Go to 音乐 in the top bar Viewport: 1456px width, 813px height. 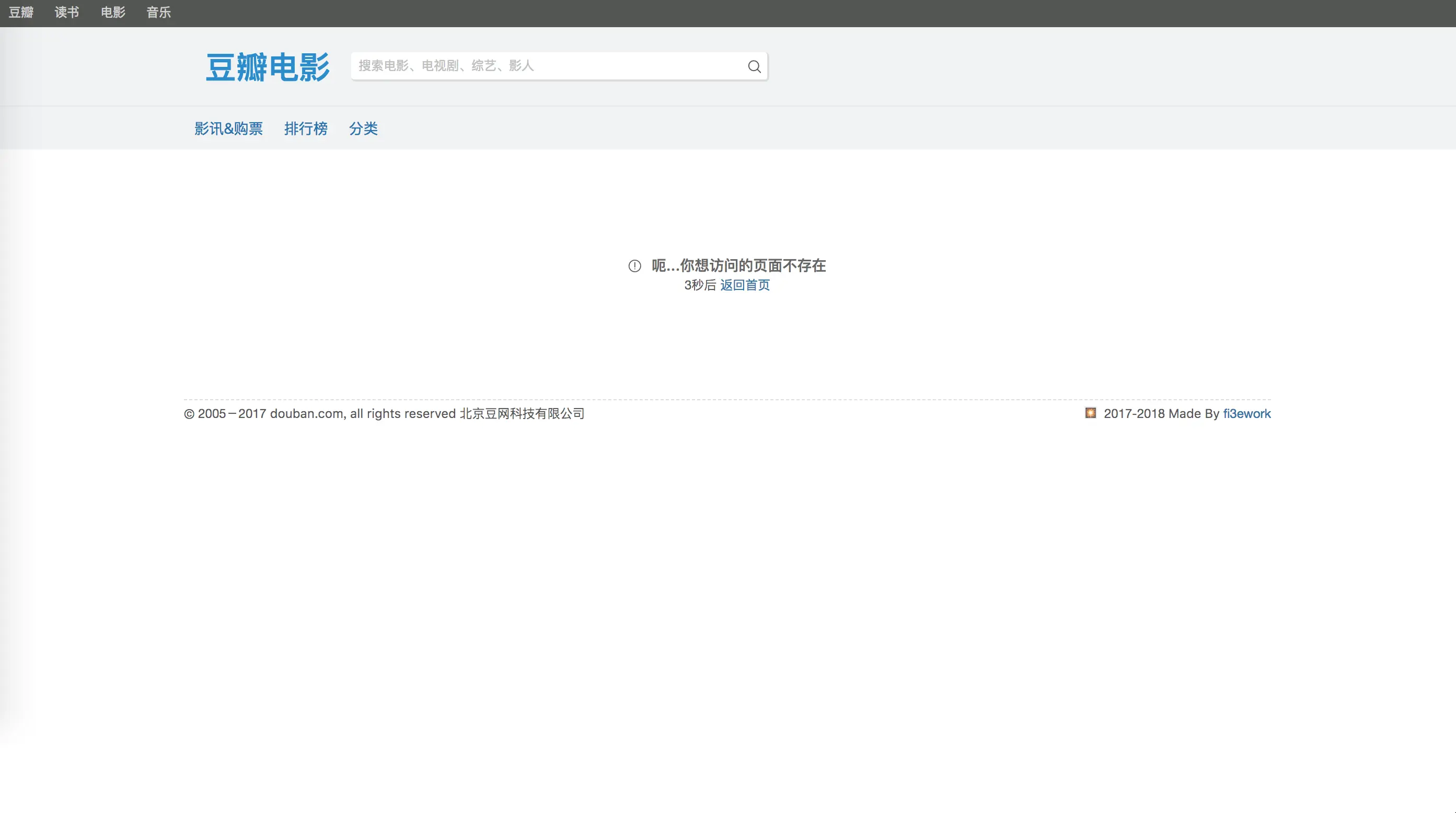coord(159,13)
